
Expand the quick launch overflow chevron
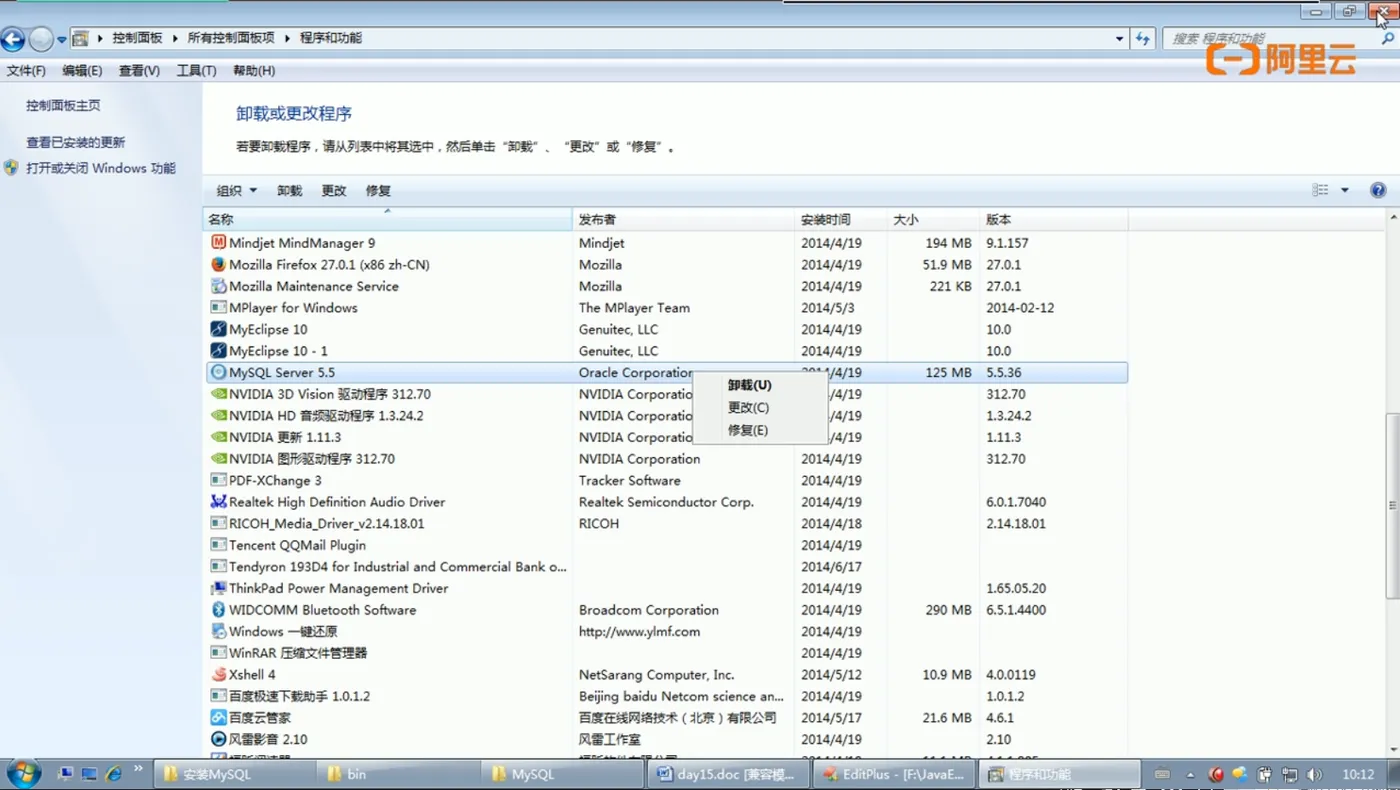pos(138,769)
